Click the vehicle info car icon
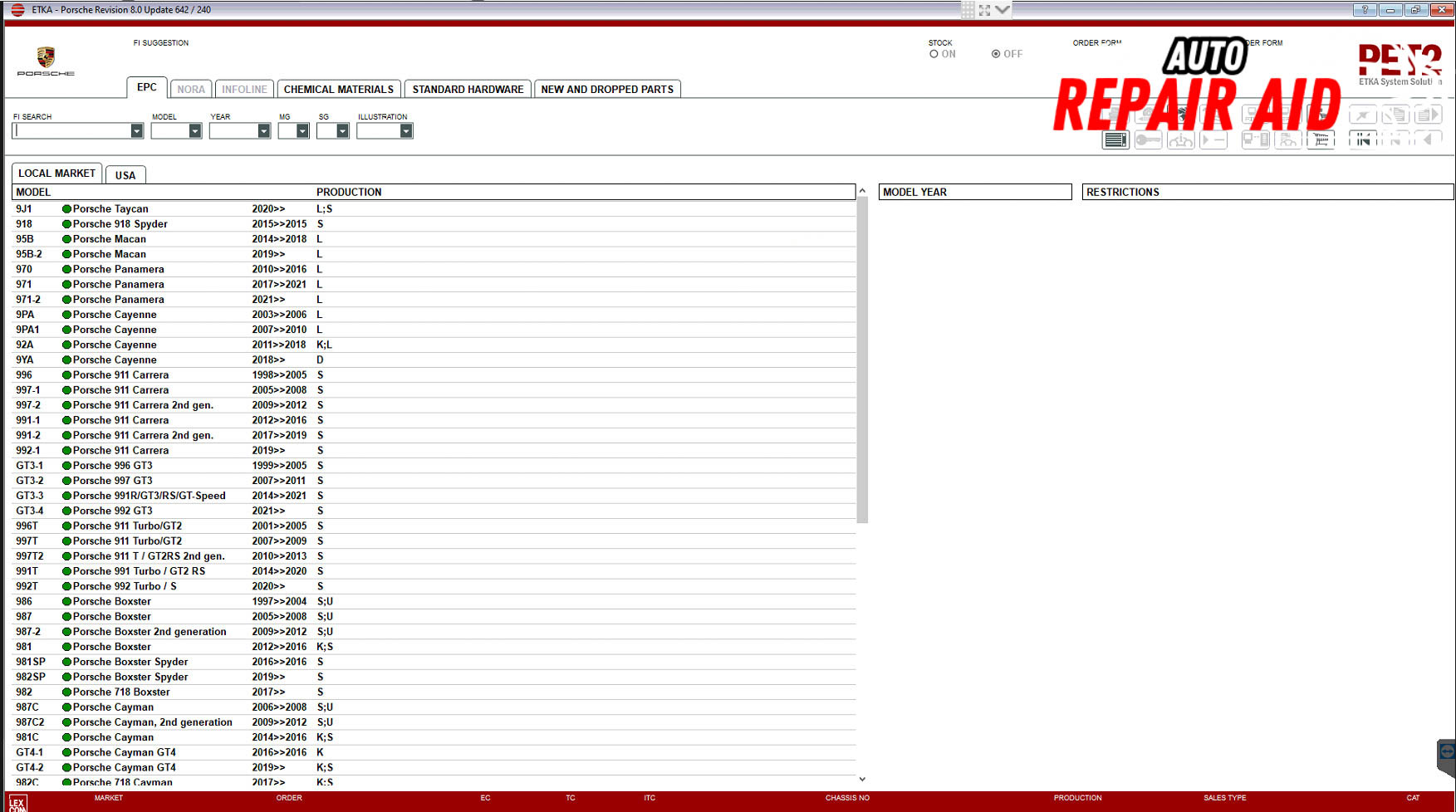 pyautogui.click(x=1180, y=140)
